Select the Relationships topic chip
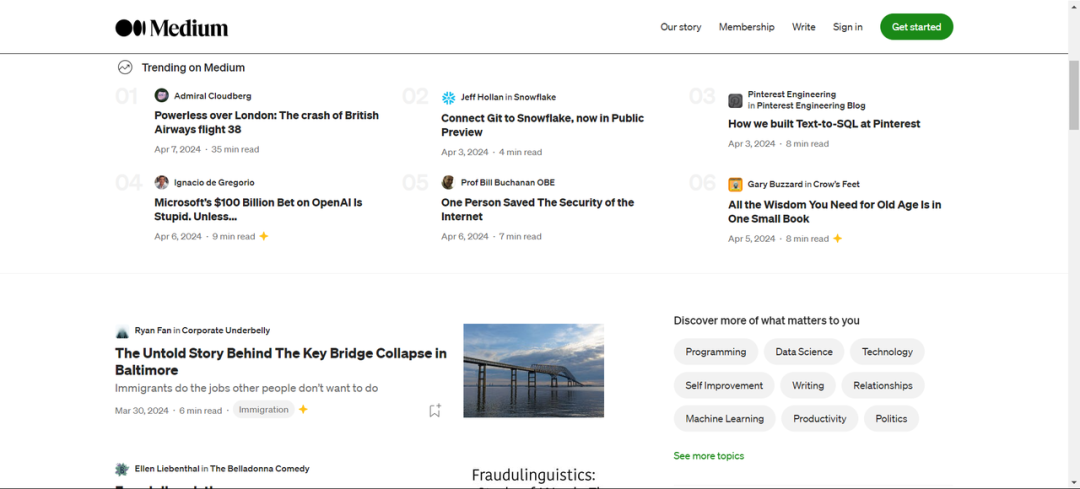Screen dimensions: 1080x489 (883, 386)
